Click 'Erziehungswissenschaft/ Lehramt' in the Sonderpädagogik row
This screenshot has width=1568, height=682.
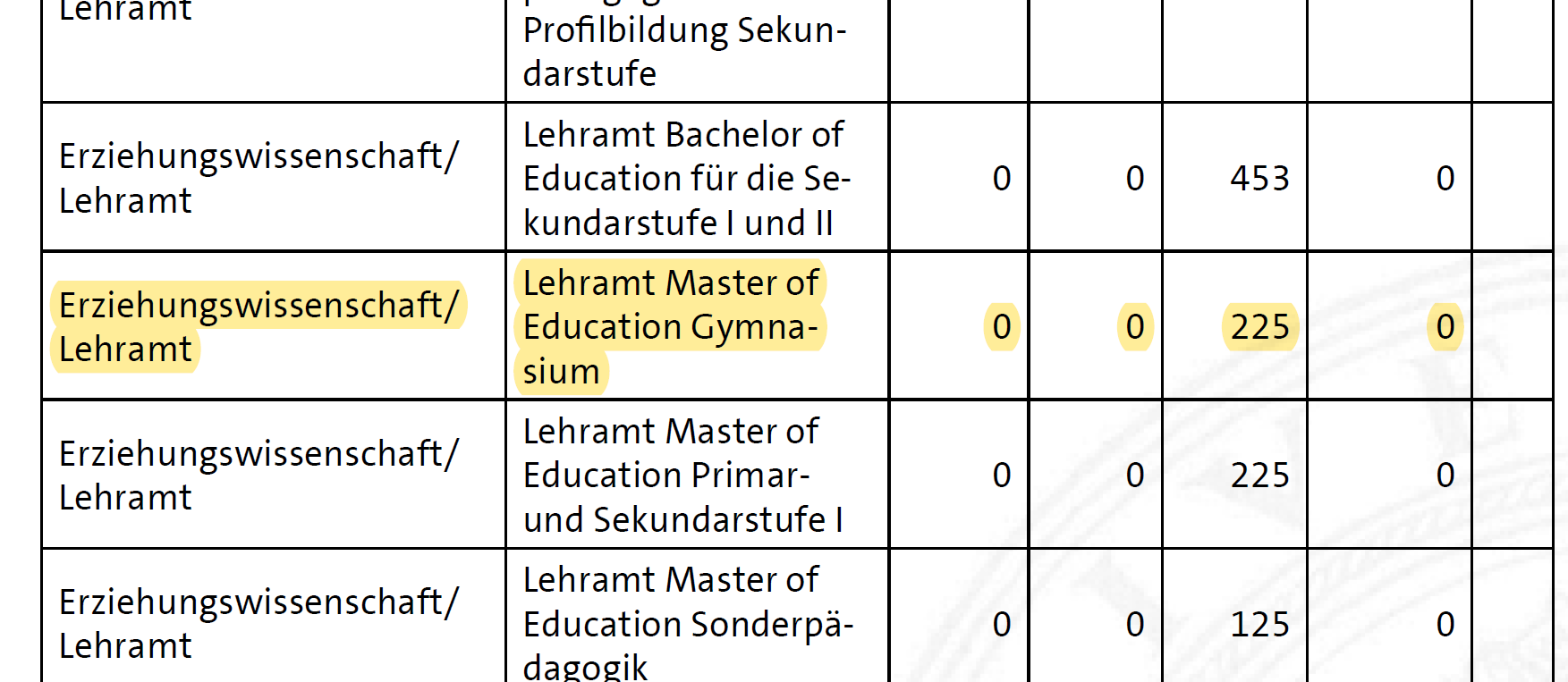258,624
